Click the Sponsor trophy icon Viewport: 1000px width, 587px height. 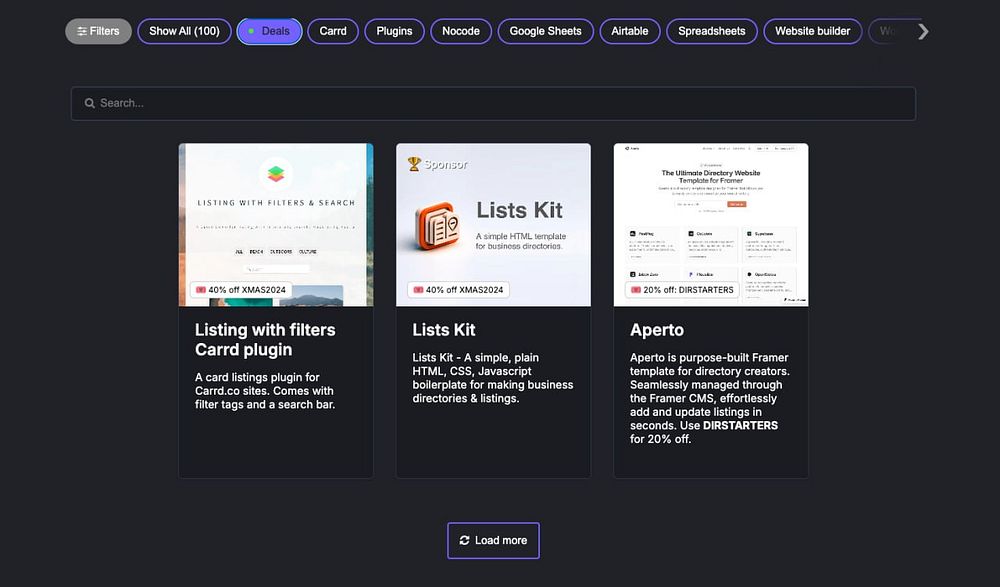(x=414, y=164)
